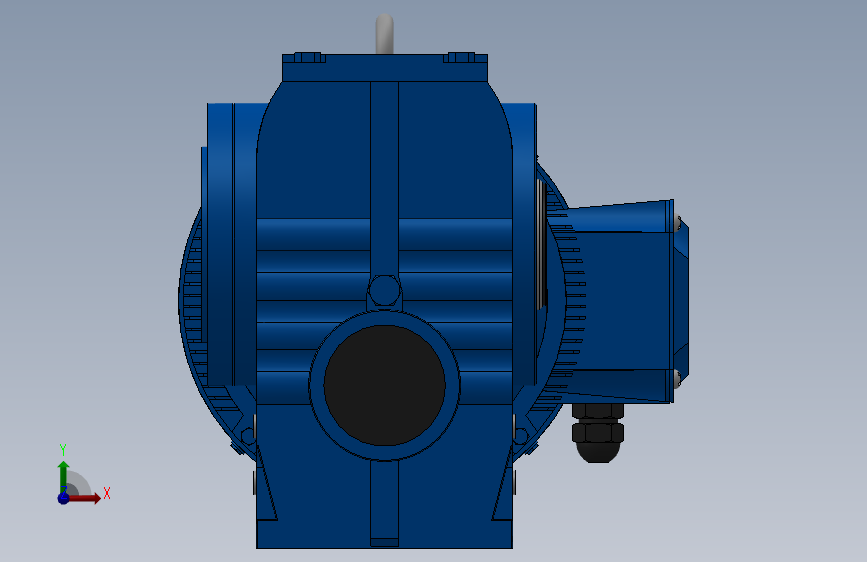Select the hexagonal plug above the shaft bore
The image size is (867, 562).
384,292
